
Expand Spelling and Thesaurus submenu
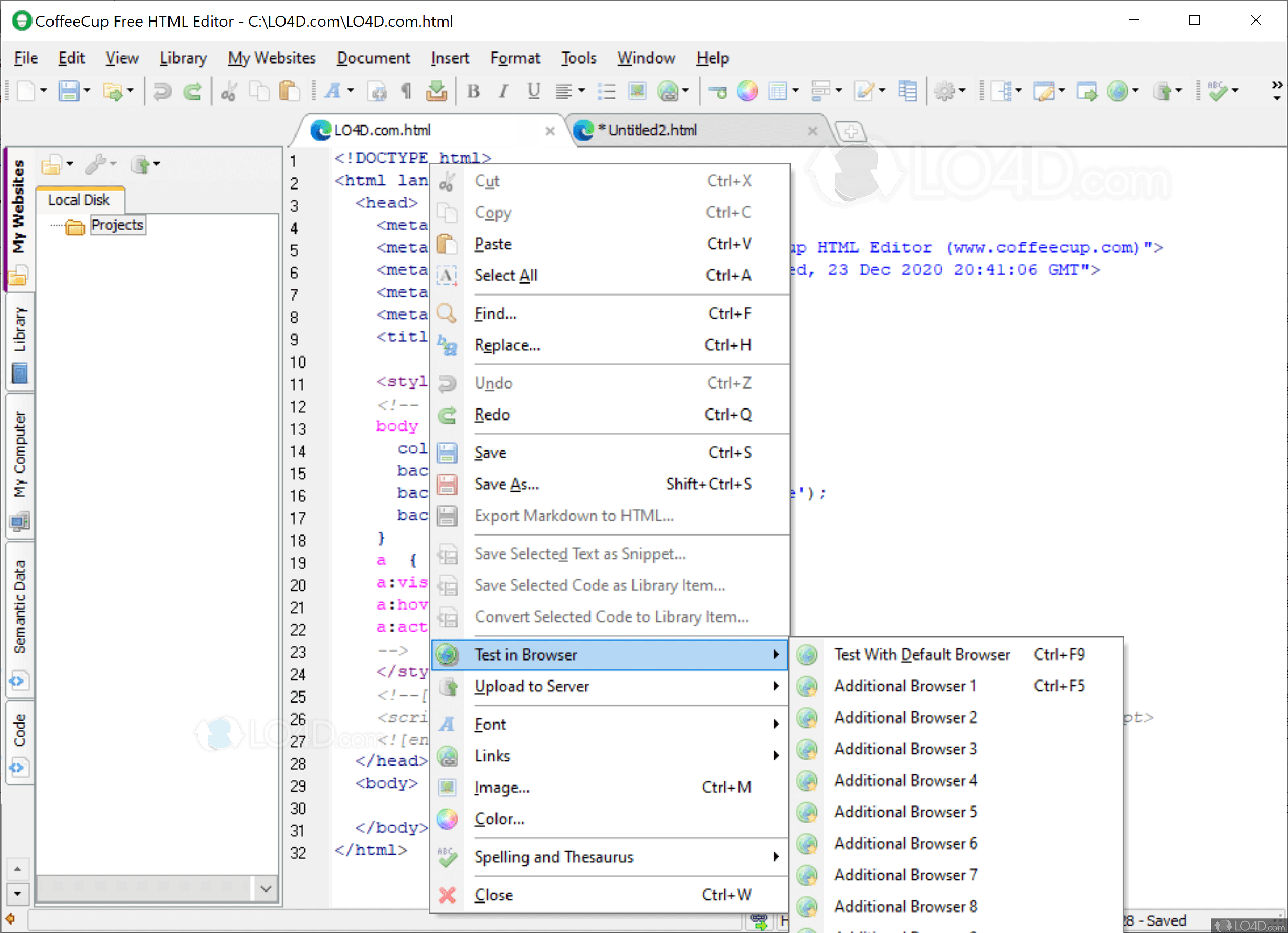pos(610,857)
